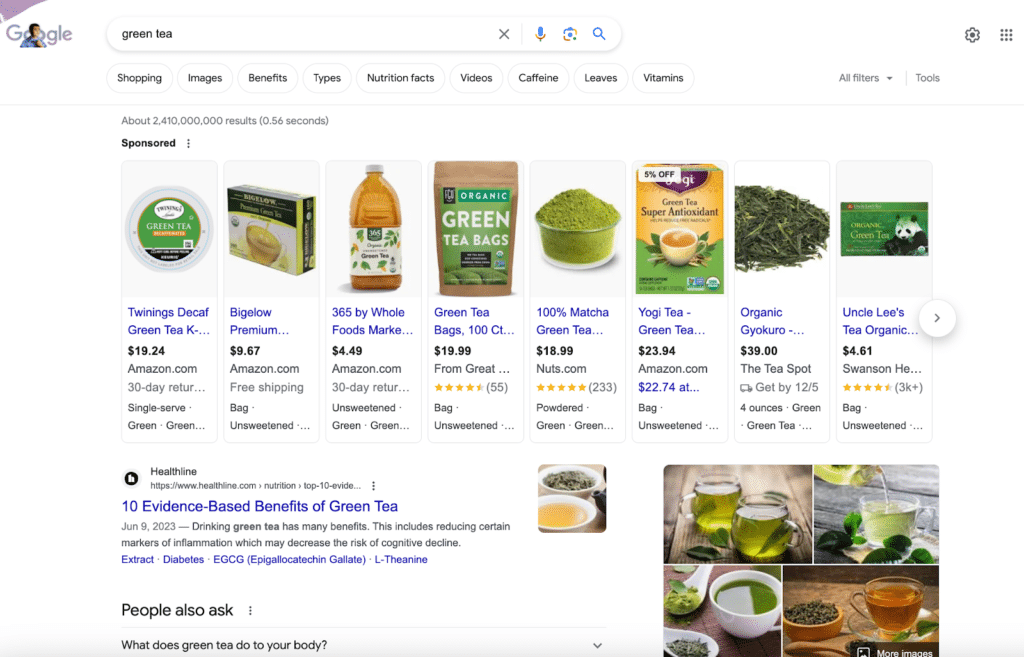This screenshot has width=1024, height=657.
Task: Open the Sponsored three-dot menu
Action: tap(189, 143)
